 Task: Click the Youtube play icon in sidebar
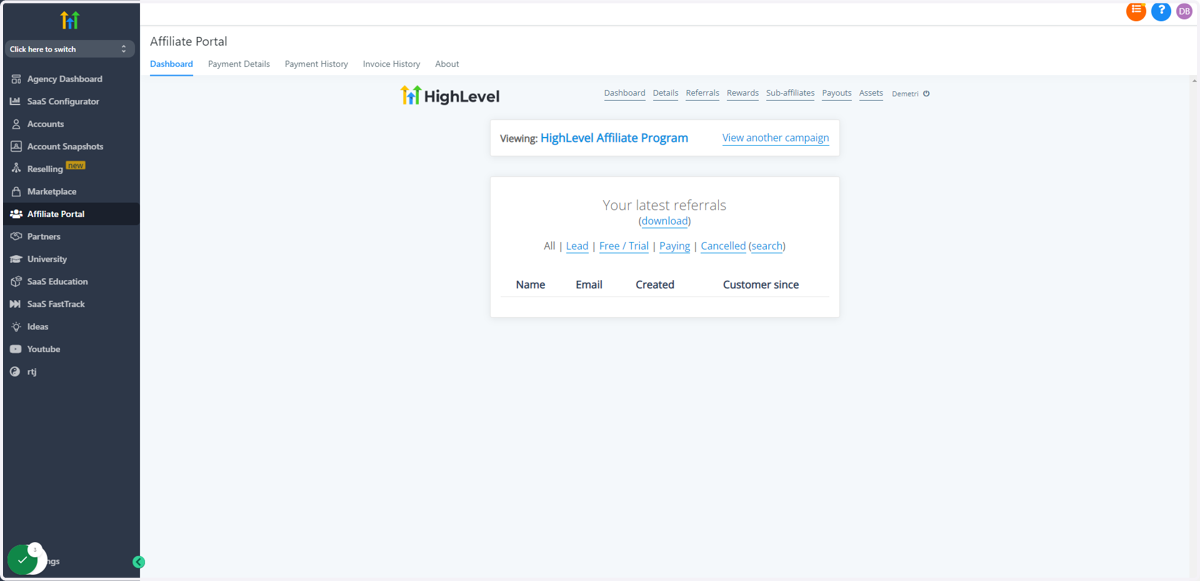[x=16, y=349]
